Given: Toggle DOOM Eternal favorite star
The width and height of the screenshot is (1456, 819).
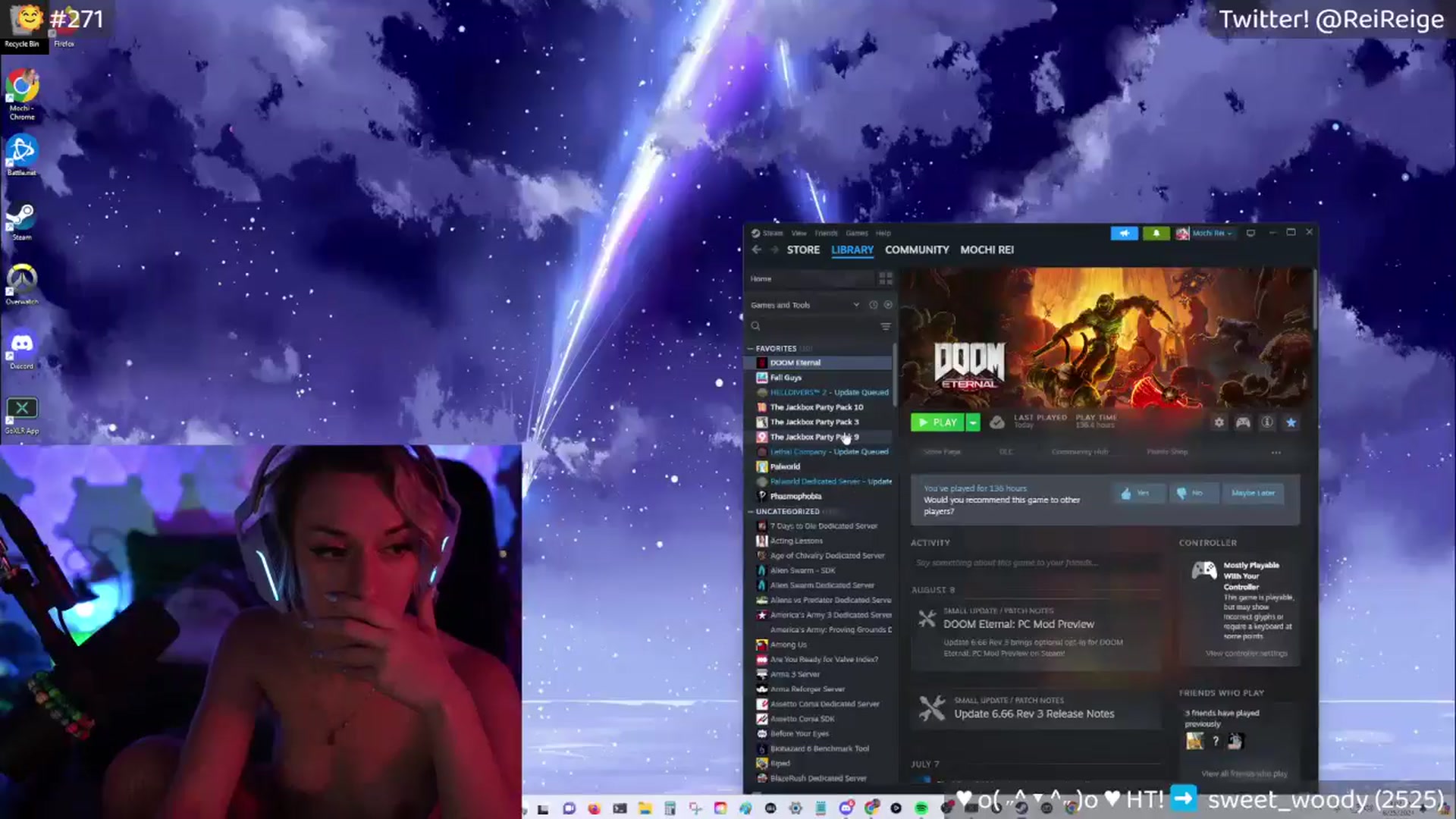Looking at the screenshot, I should 1291,422.
